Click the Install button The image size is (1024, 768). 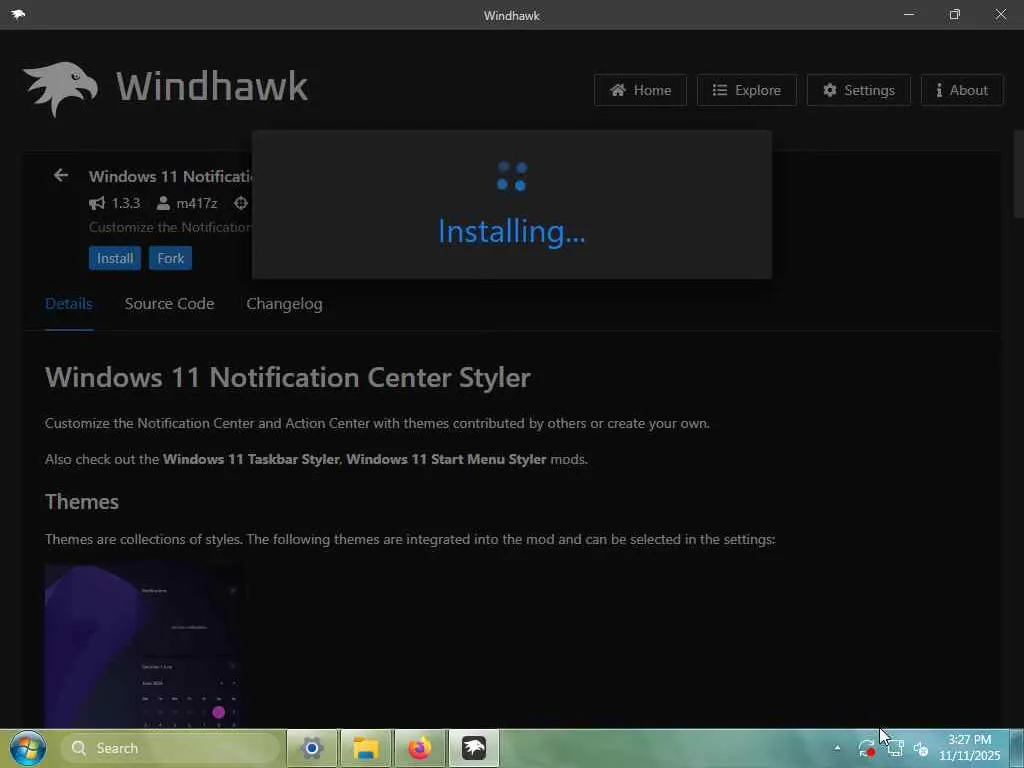pos(115,258)
